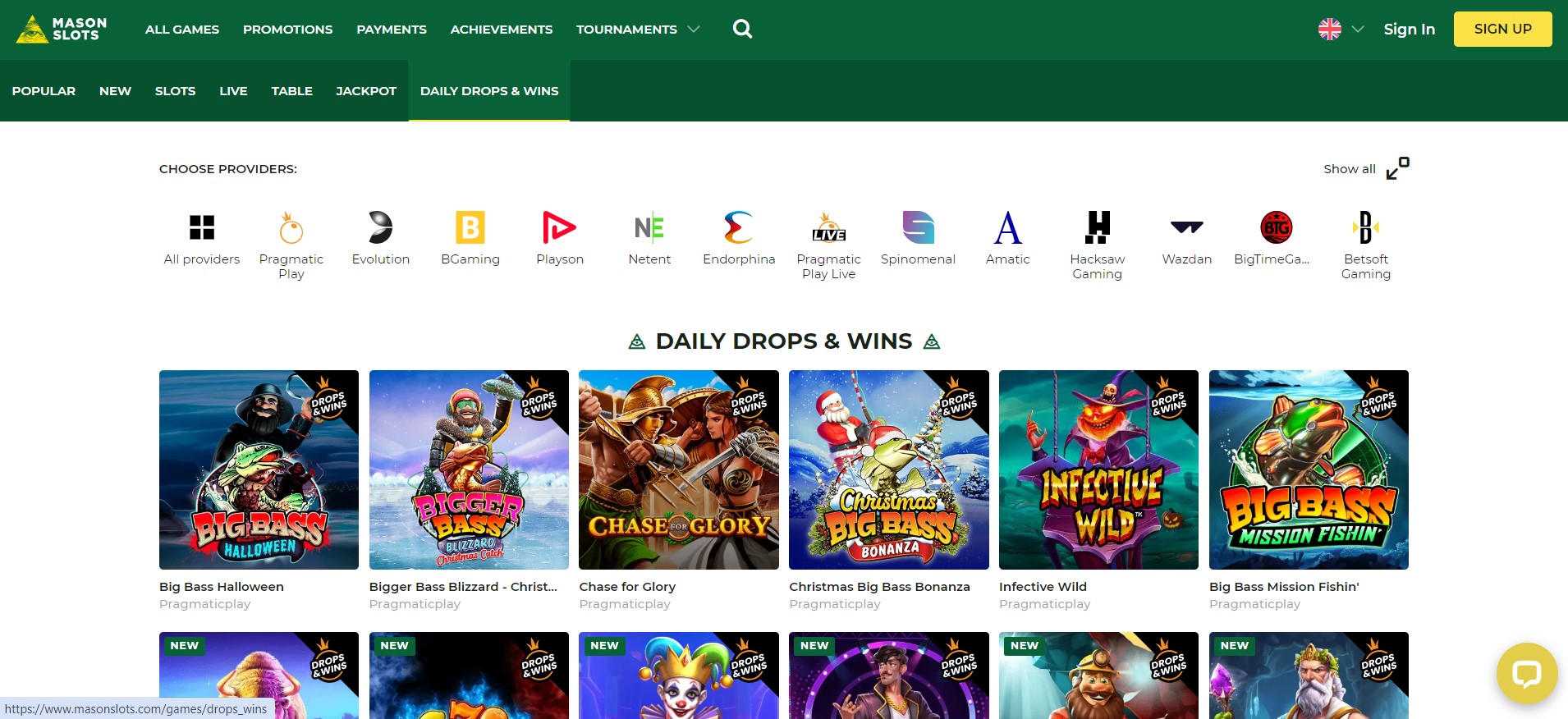
Task: Click the Chase for Glory title text
Action: pos(627,587)
